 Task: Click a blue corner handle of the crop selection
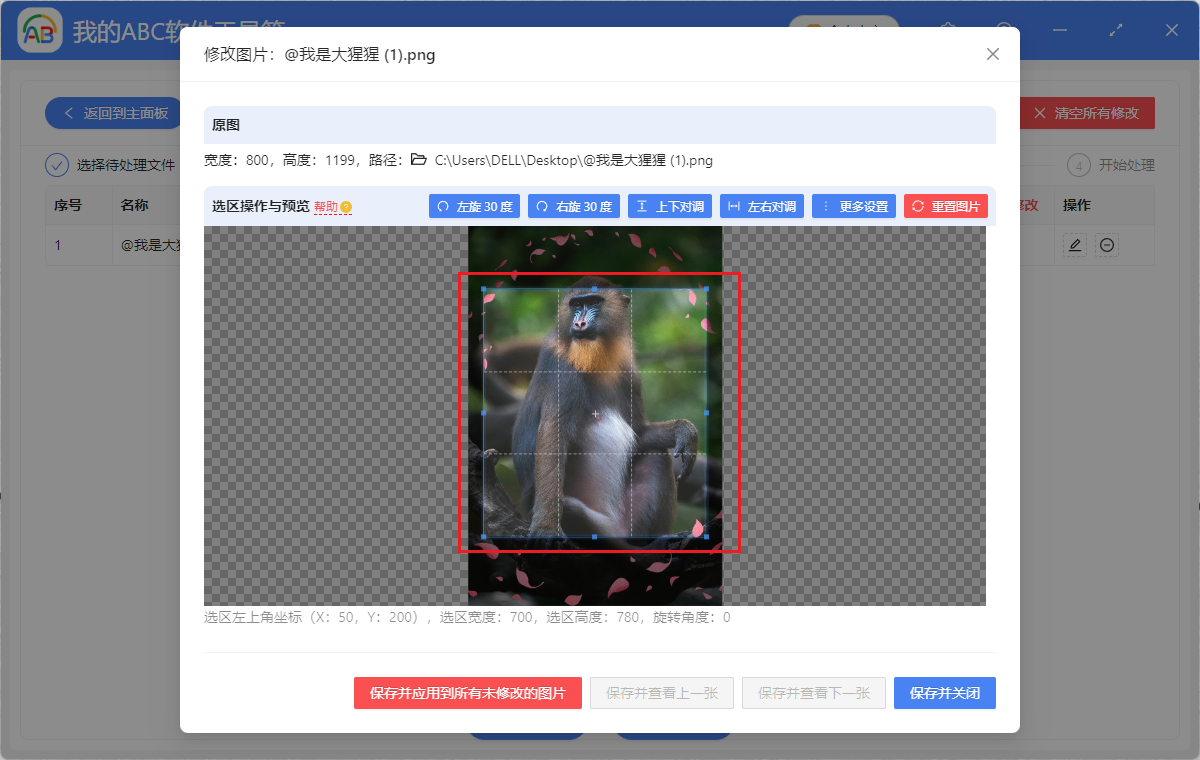(484, 287)
